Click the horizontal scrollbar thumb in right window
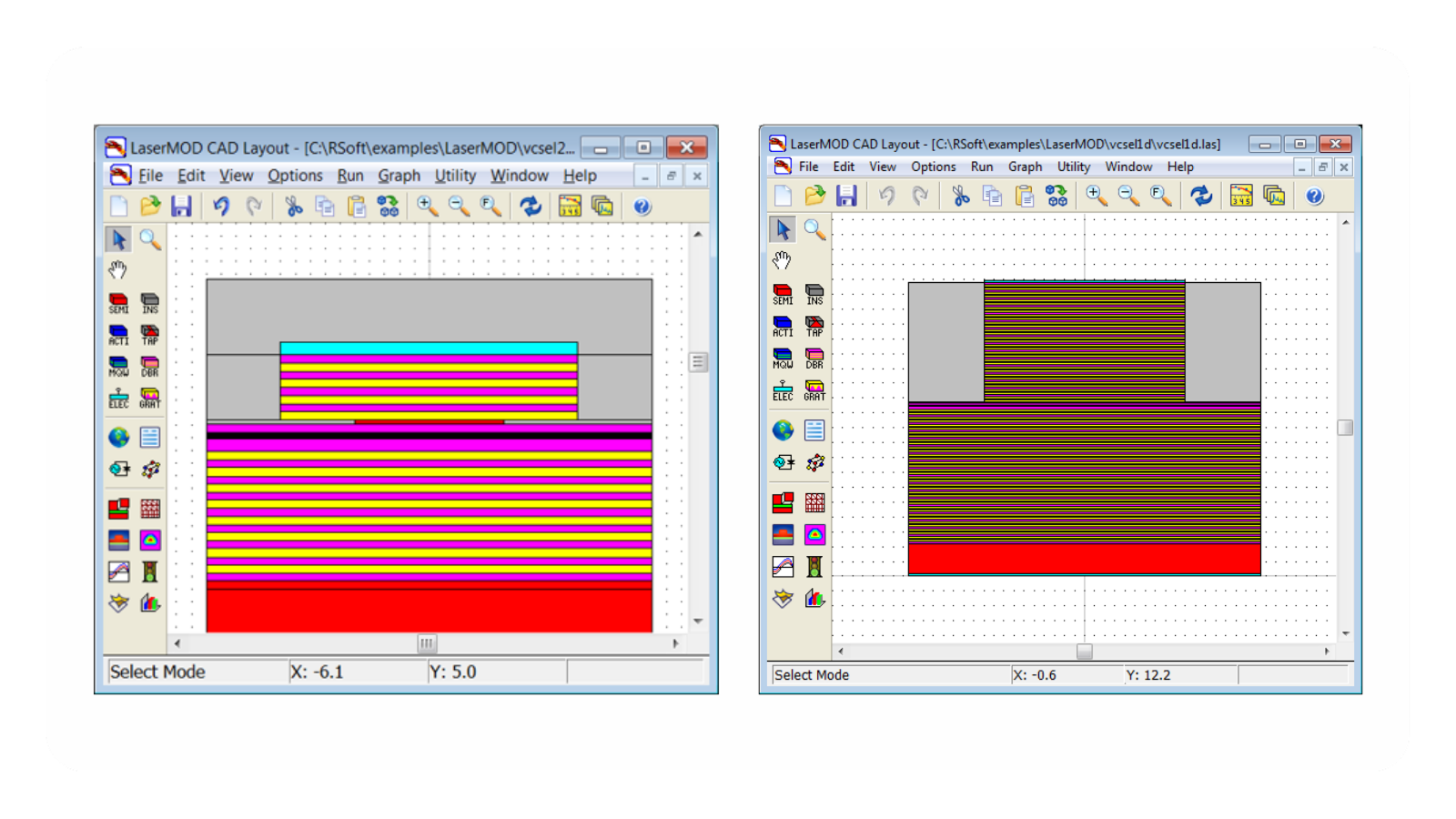 click(x=1084, y=652)
